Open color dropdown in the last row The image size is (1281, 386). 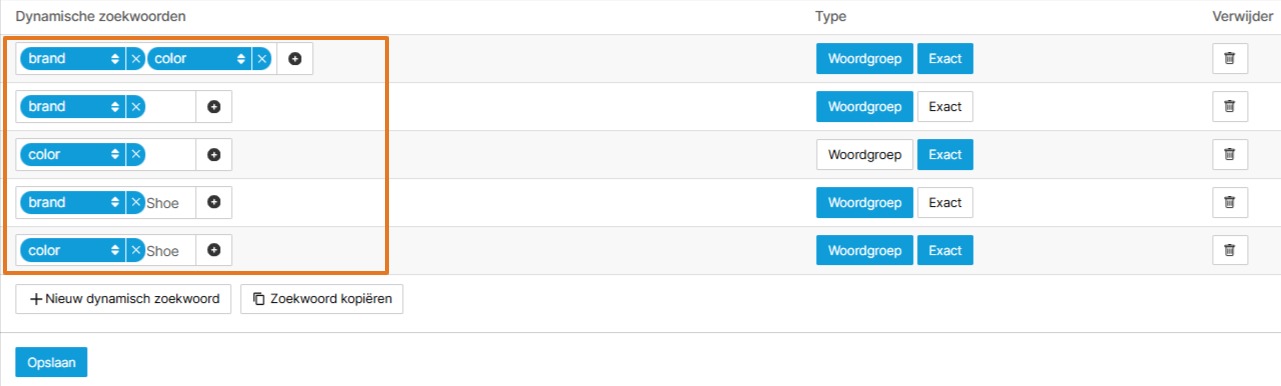tap(73, 251)
